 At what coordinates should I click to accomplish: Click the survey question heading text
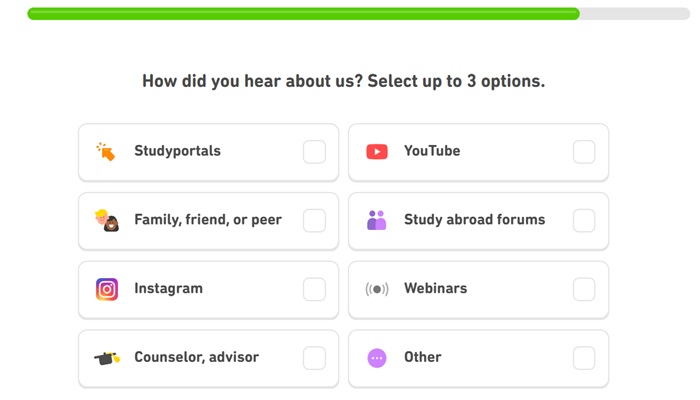[x=343, y=82]
